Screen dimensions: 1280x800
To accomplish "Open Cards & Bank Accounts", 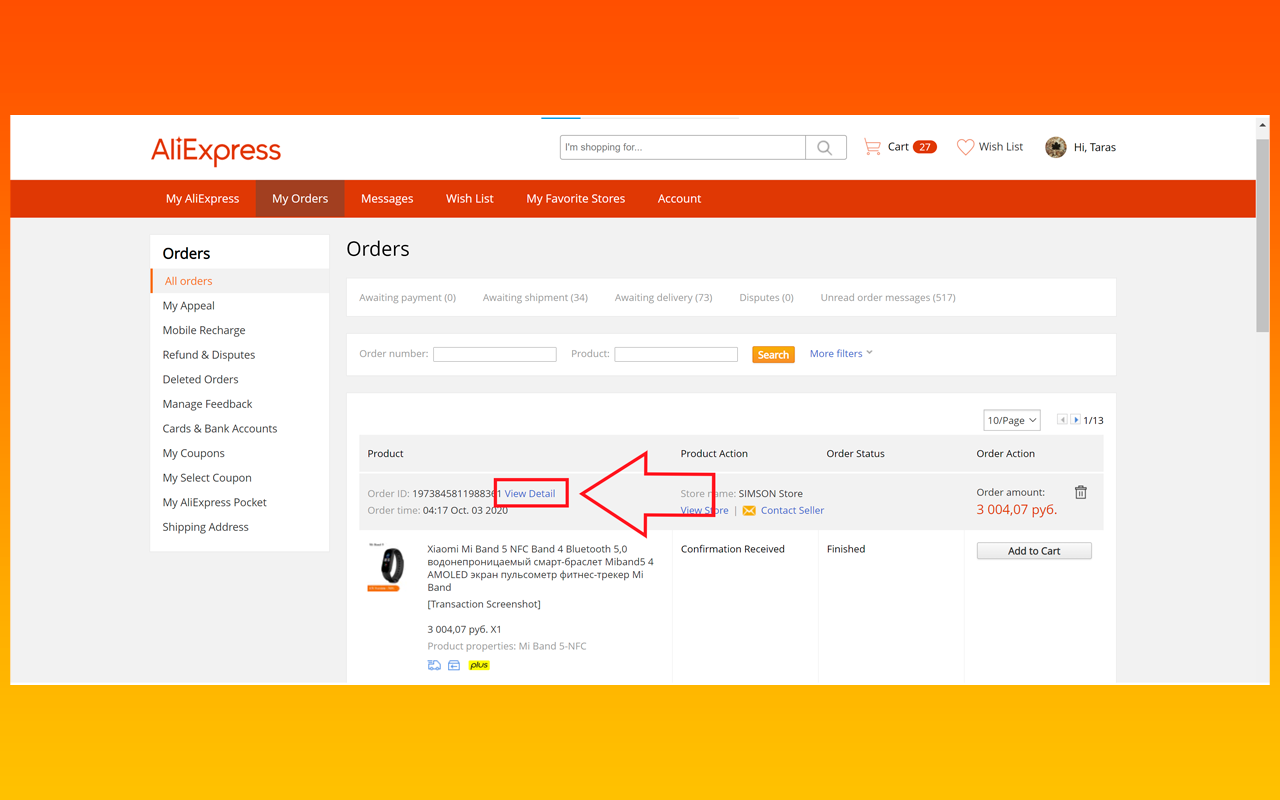I will [x=220, y=428].
